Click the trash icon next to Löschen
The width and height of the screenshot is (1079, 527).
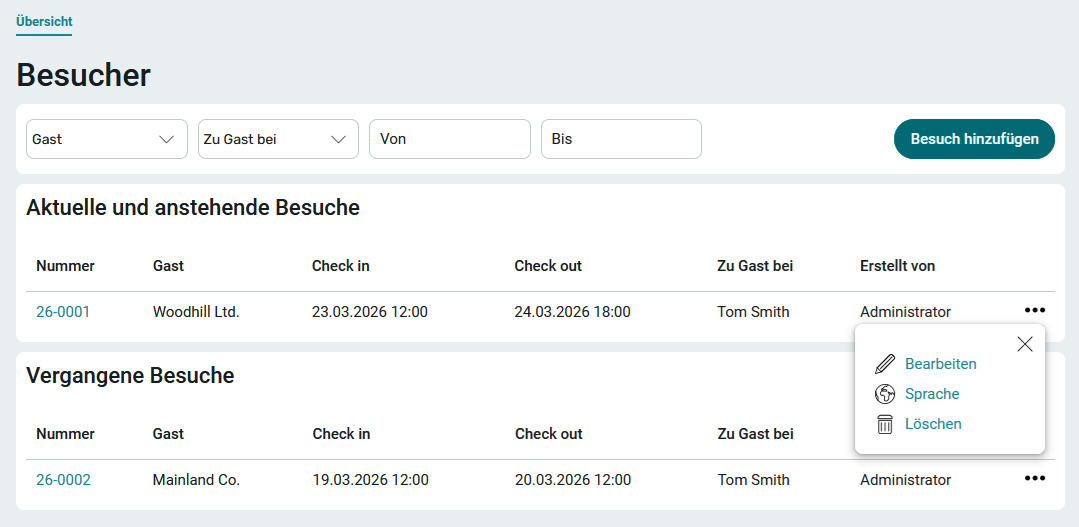pos(885,424)
